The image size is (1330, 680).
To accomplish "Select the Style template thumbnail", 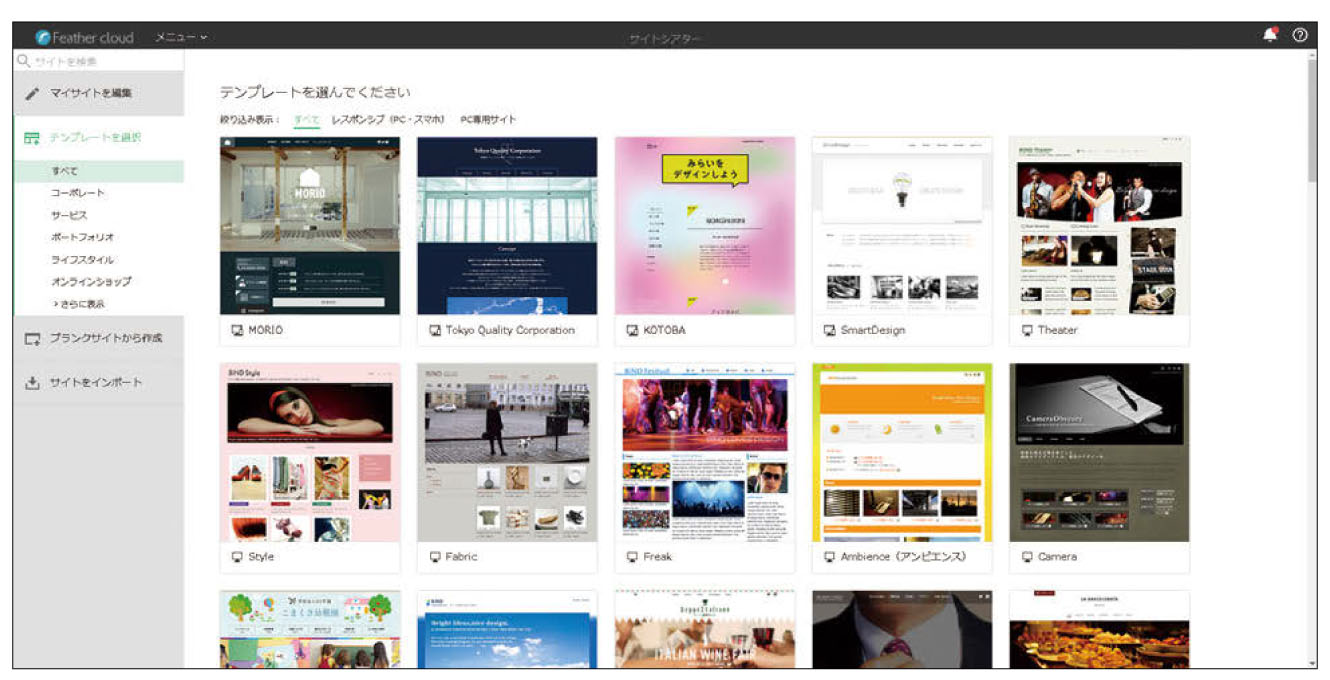I will click(310, 452).
